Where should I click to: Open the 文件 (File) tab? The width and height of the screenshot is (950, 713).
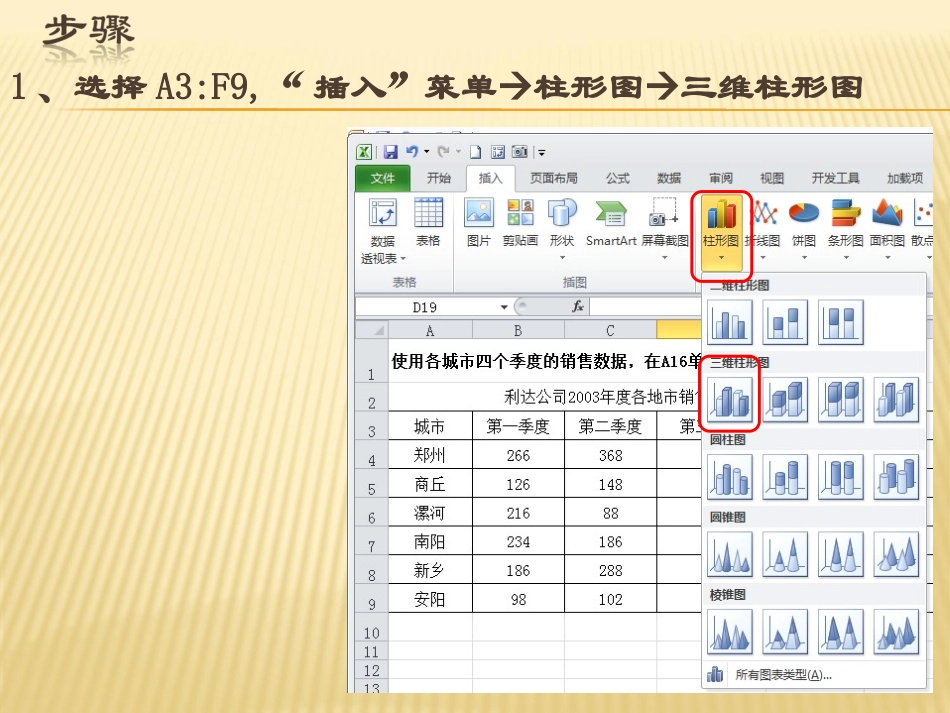click(383, 178)
